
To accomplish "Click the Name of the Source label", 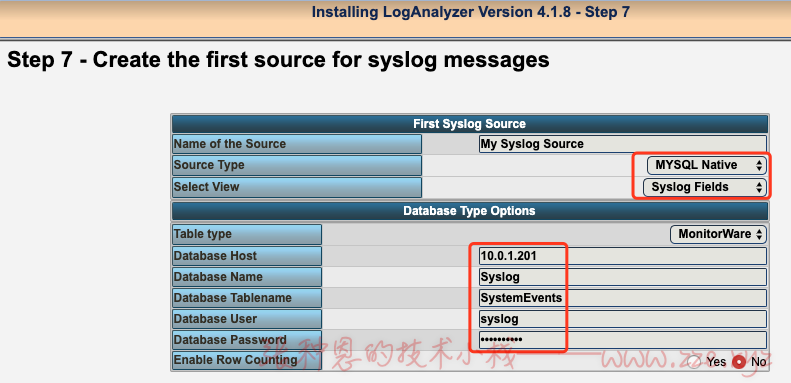I will pyautogui.click(x=297, y=144).
